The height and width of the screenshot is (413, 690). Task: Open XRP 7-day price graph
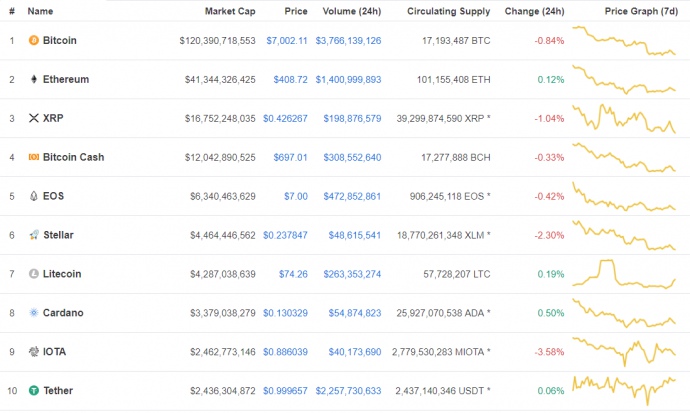pos(624,118)
